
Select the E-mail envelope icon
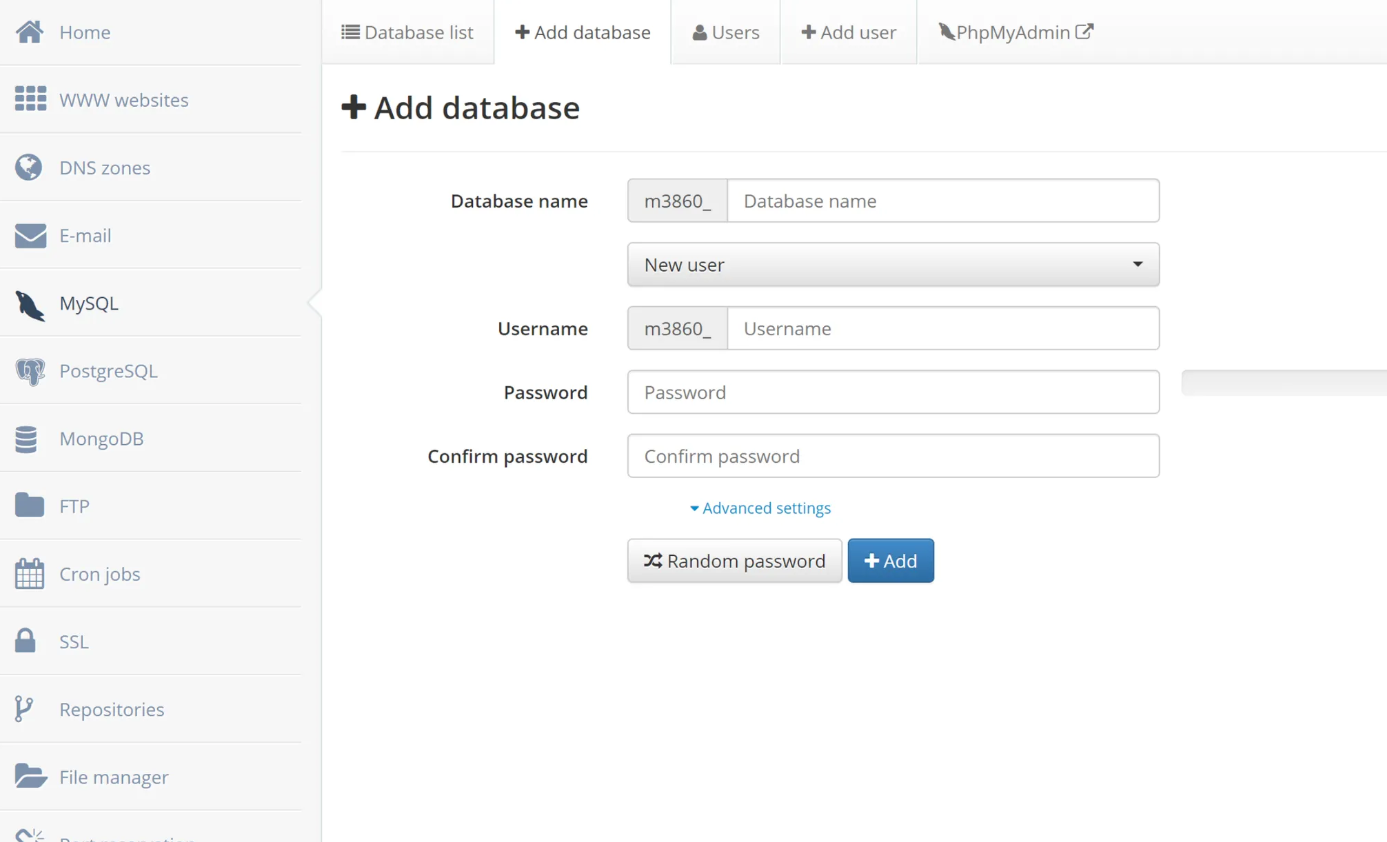click(30, 235)
